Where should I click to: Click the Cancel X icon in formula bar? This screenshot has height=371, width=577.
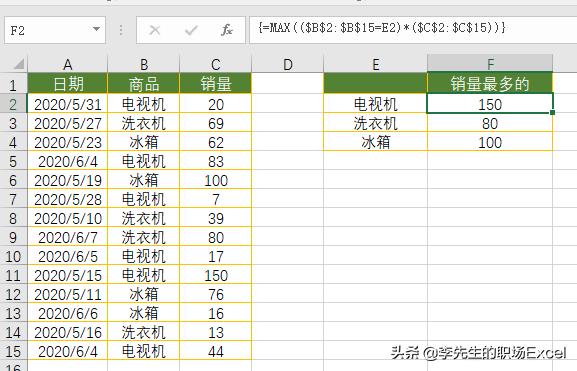pyautogui.click(x=155, y=30)
